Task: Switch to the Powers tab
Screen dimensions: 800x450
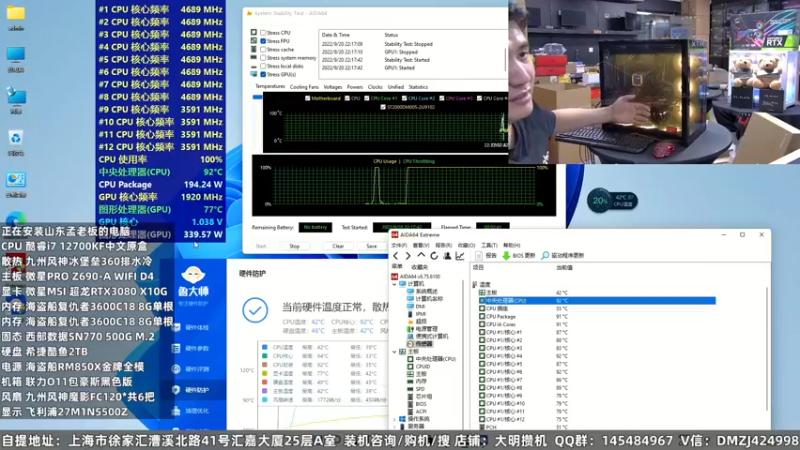Action: [355, 87]
